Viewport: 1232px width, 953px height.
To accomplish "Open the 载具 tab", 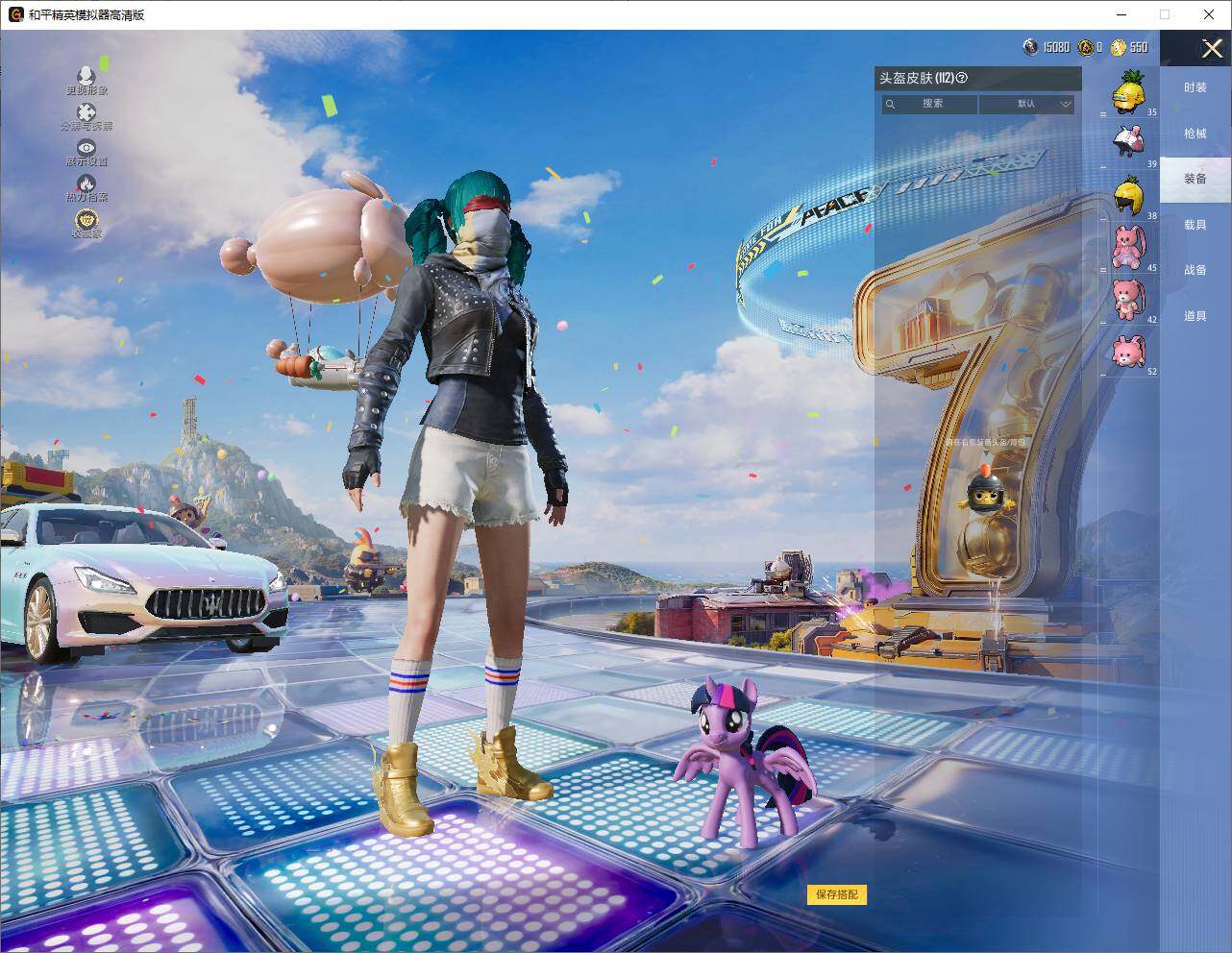I will tap(1195, 225).
